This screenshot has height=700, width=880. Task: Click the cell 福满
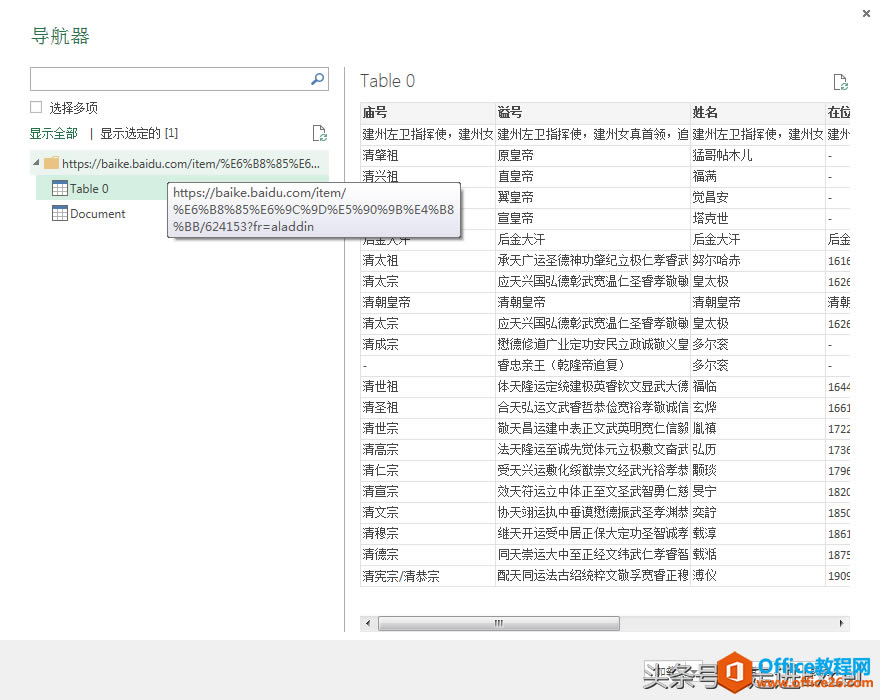pos(758,176)
